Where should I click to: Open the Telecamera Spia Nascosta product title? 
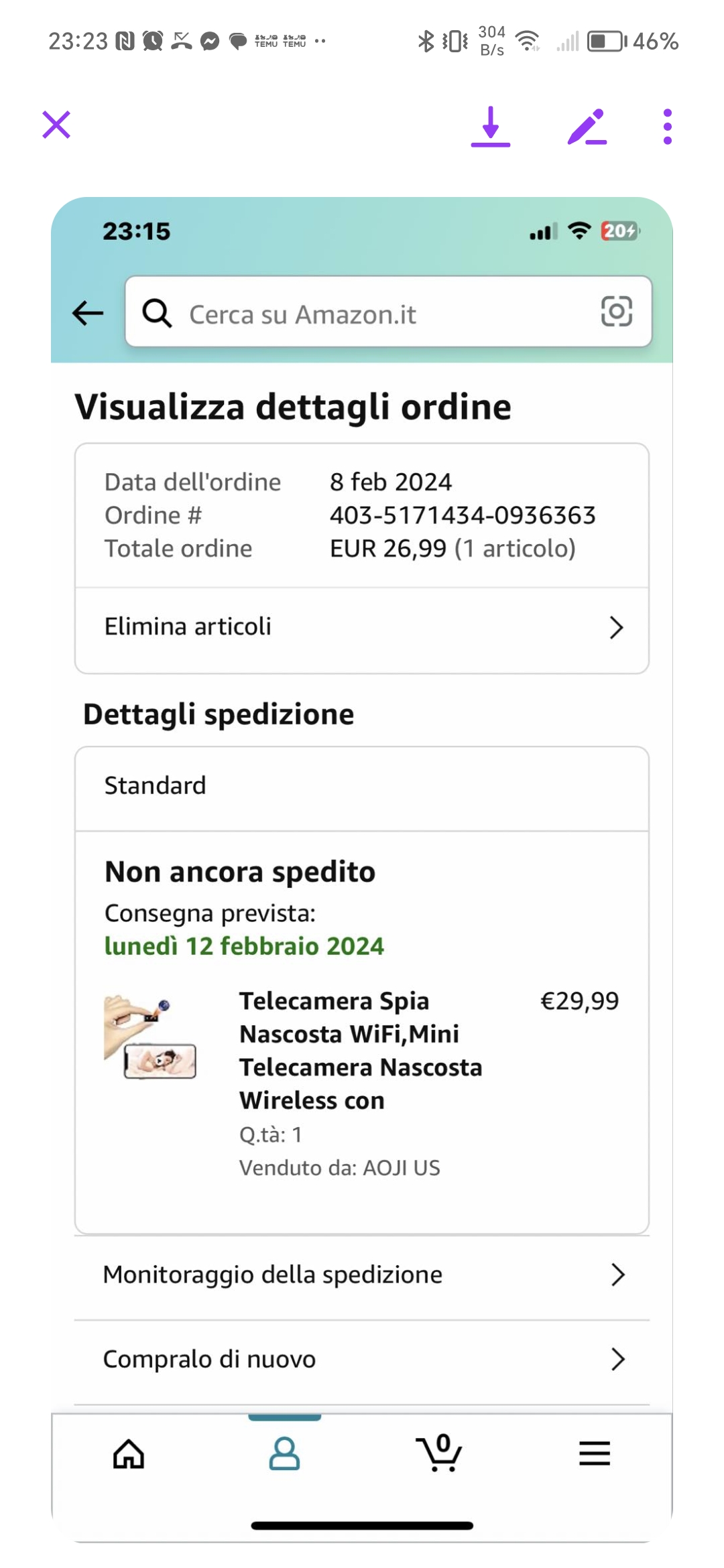tap(361, 1050)
